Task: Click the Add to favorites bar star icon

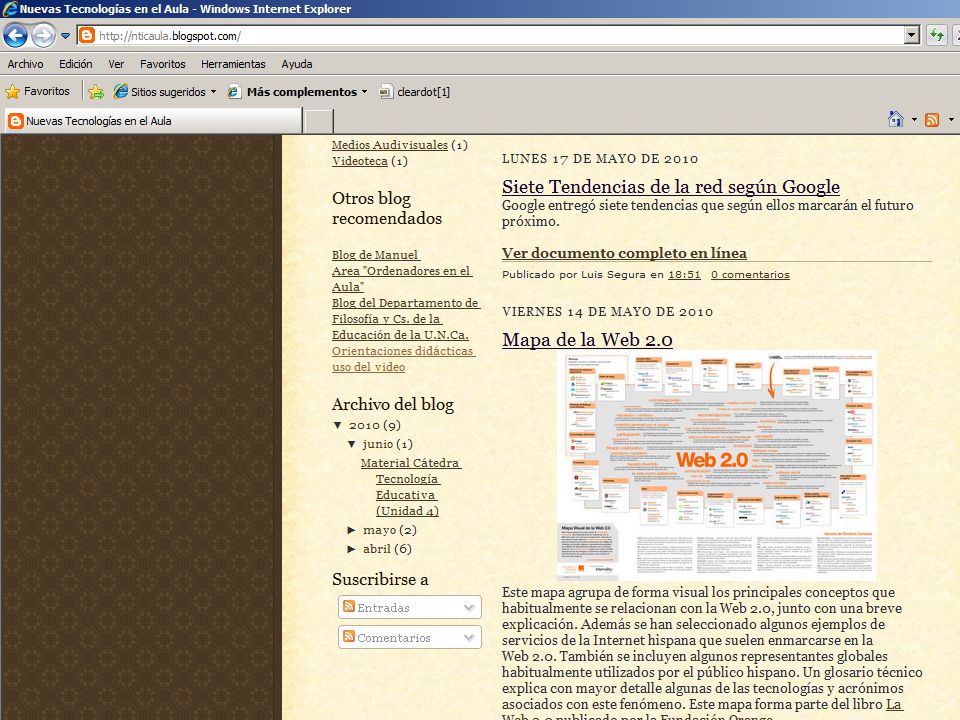Action: pos(96,92)
